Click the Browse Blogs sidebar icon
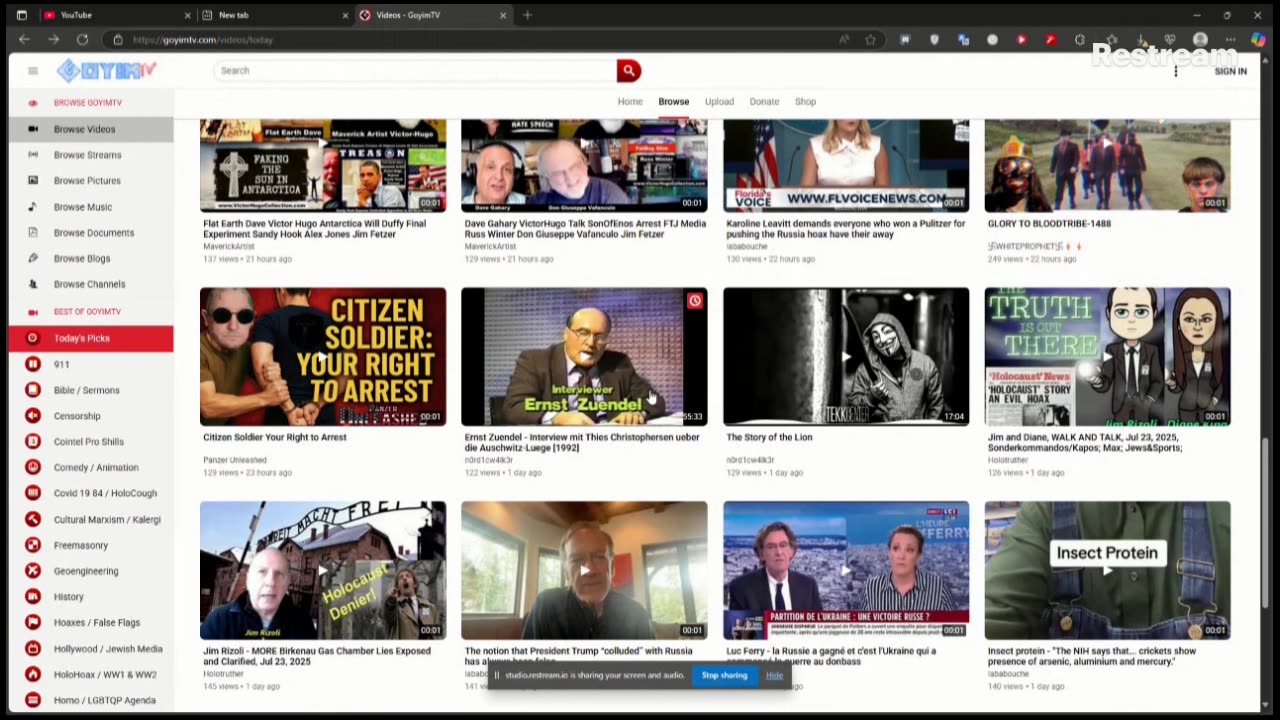This screenshot has width=1280, height=720. (33, 258)
